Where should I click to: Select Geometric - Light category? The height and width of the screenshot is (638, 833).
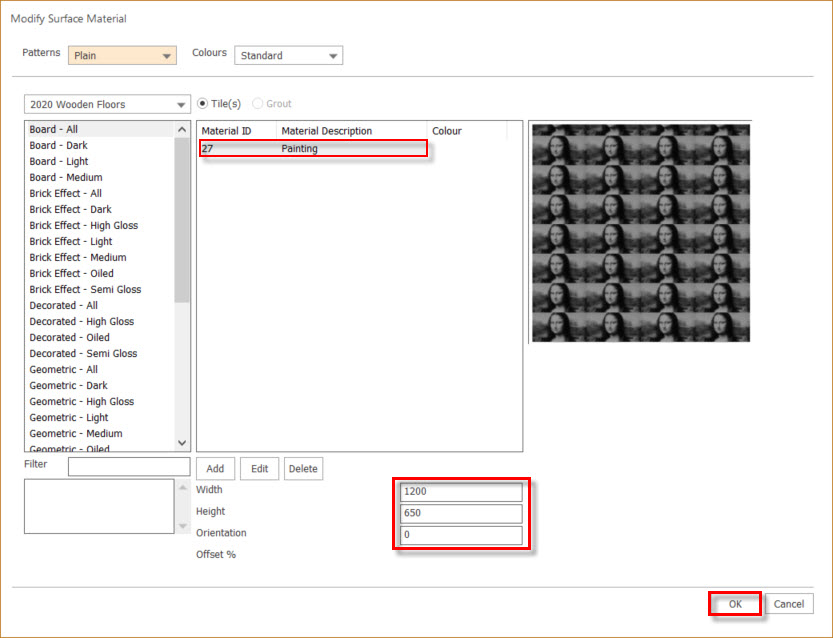coord(100,418)
